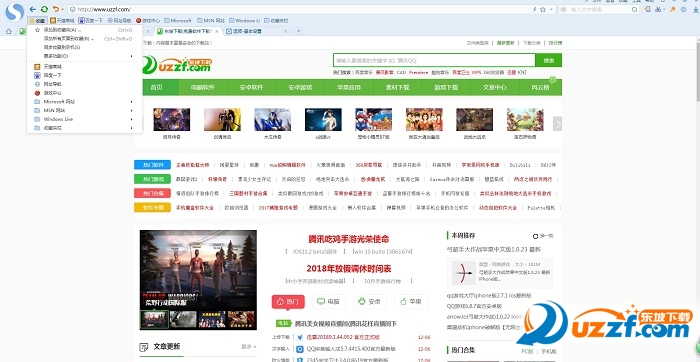
Task: Go back with the blue back arrow
Action: pyautogui.click(x=33, y=9)
